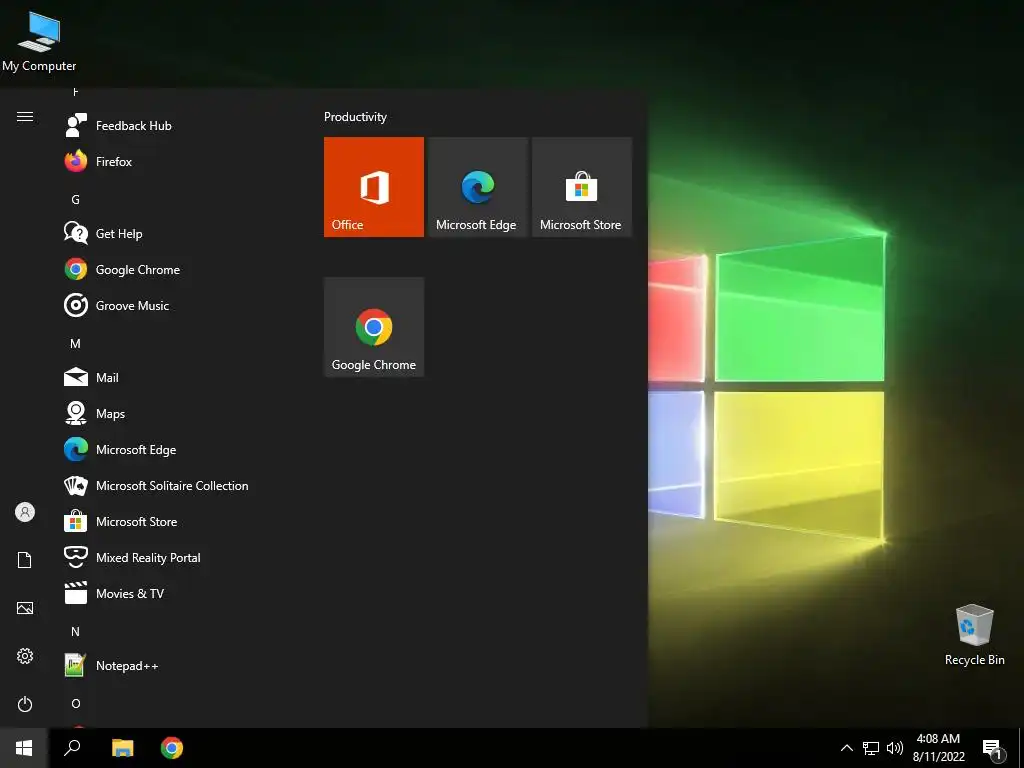Open the user account icon
This screenshot has width=1024, height=768.
pyautogui.click(x=25, y=512)
